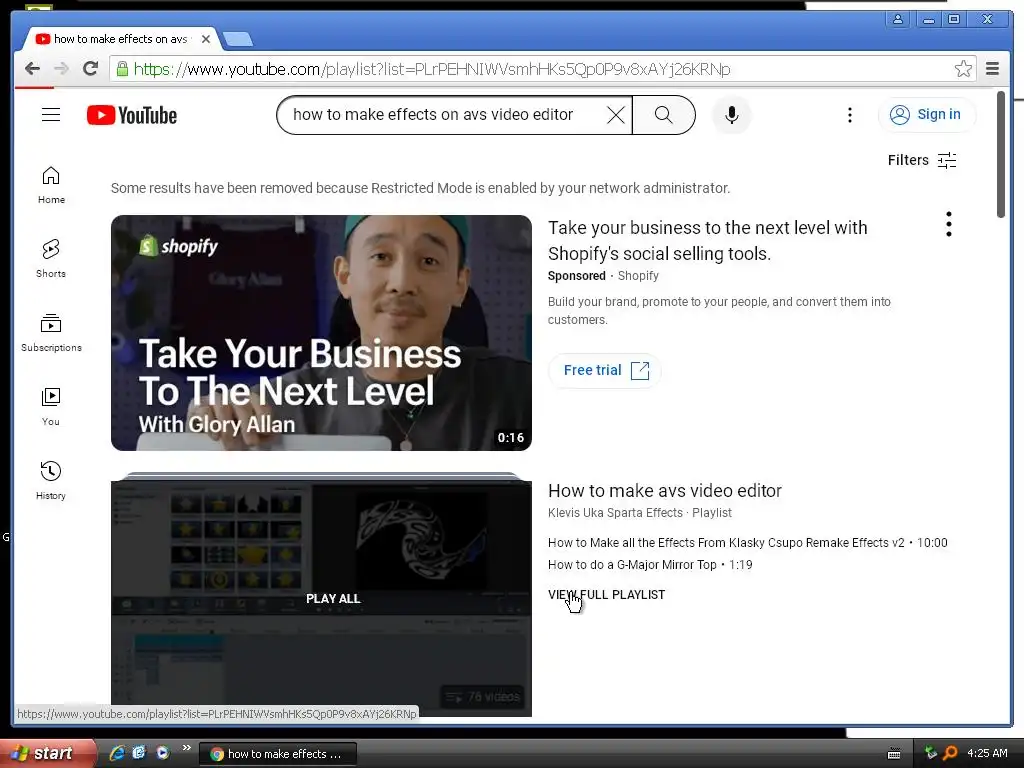Reload the page with the refresh icon

[x=90, y=69]
